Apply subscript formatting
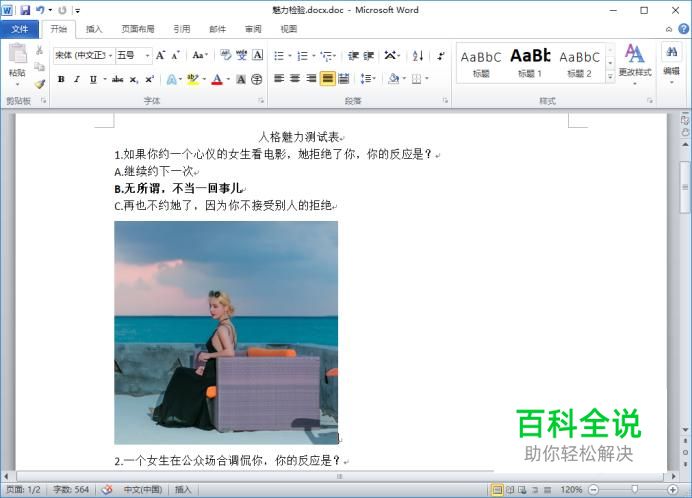Image resolution: width=692 pixels, height=498 pixels. click(x=134, y=79)
